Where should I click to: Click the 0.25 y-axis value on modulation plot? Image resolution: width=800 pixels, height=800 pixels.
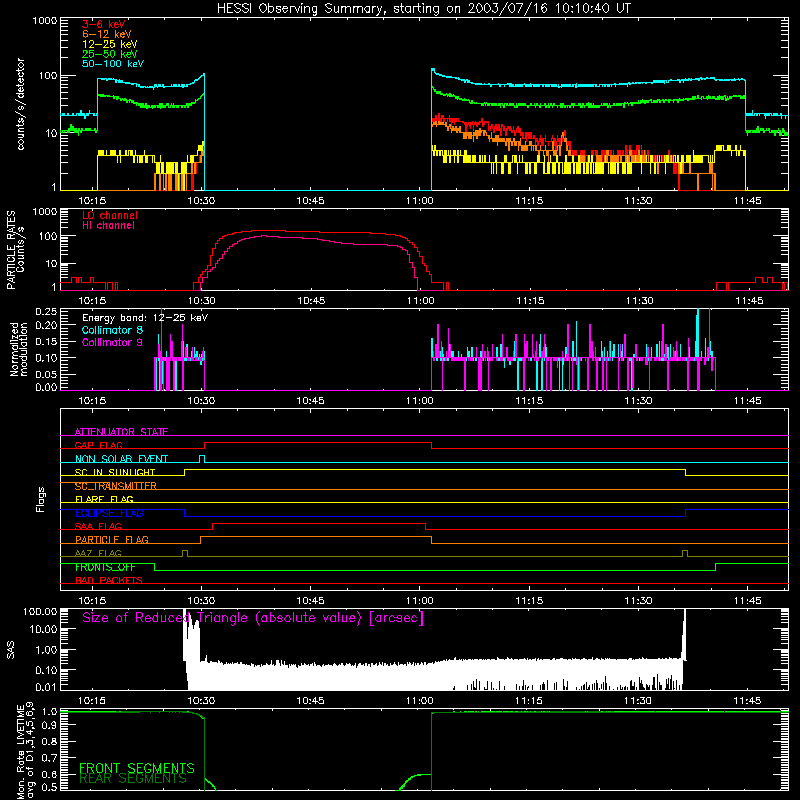tap(46, 311)
